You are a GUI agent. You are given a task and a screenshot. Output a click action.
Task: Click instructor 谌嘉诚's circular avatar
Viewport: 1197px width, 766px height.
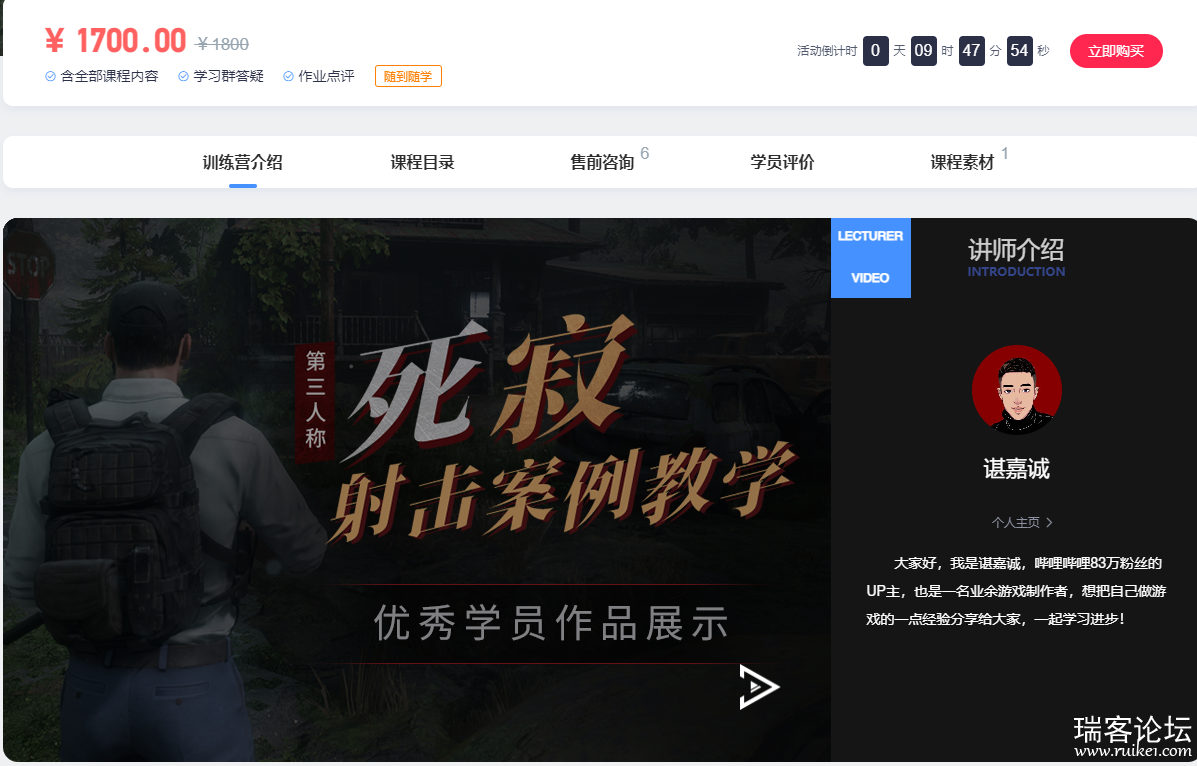coord(1017,390)
